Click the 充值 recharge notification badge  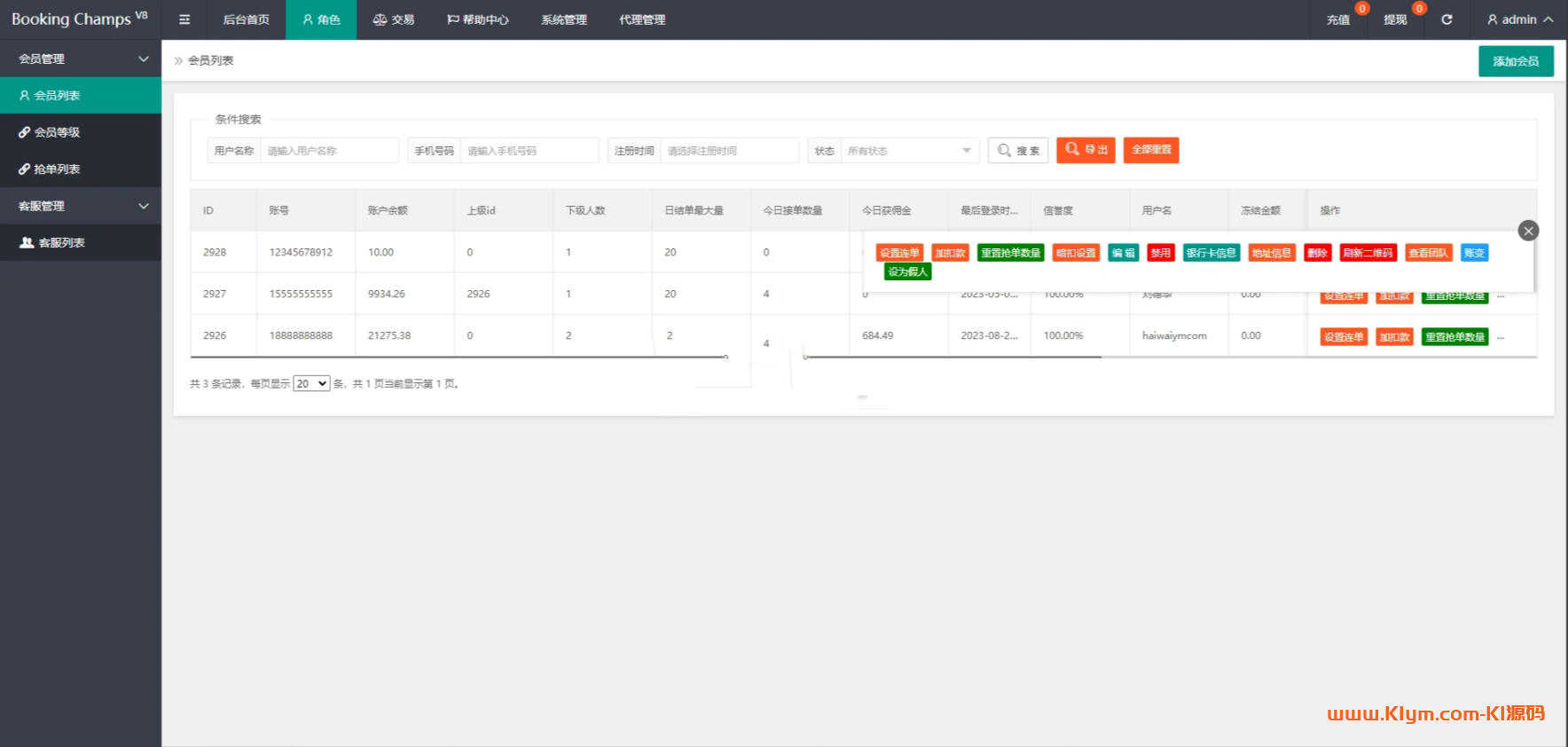coord(1362,9)
